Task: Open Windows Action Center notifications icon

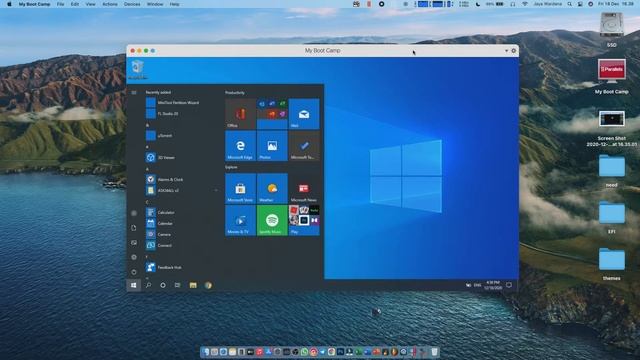Action: pos(509,285)
